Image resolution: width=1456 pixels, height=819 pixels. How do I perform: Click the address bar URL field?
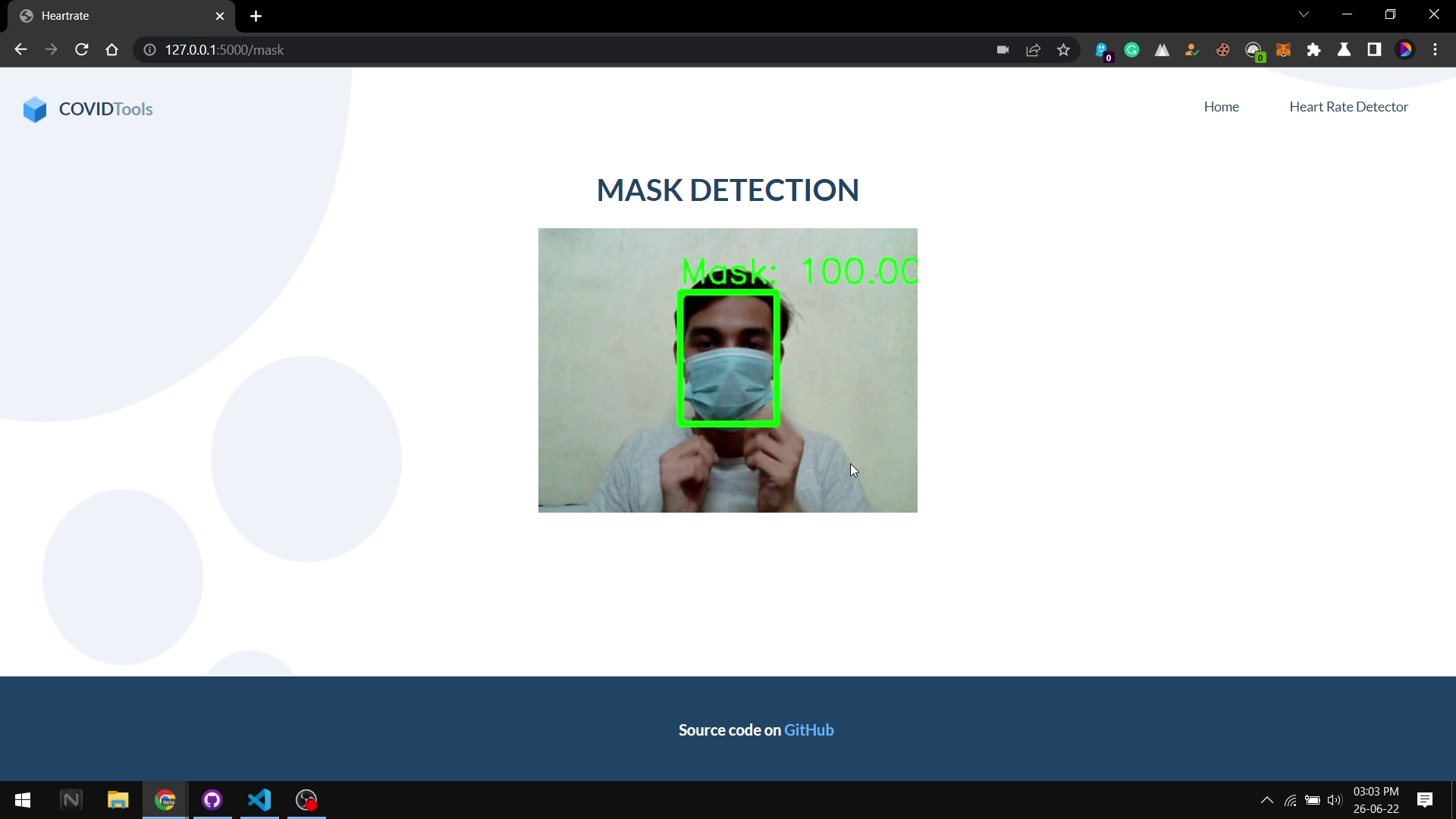(x=531, y=50)
